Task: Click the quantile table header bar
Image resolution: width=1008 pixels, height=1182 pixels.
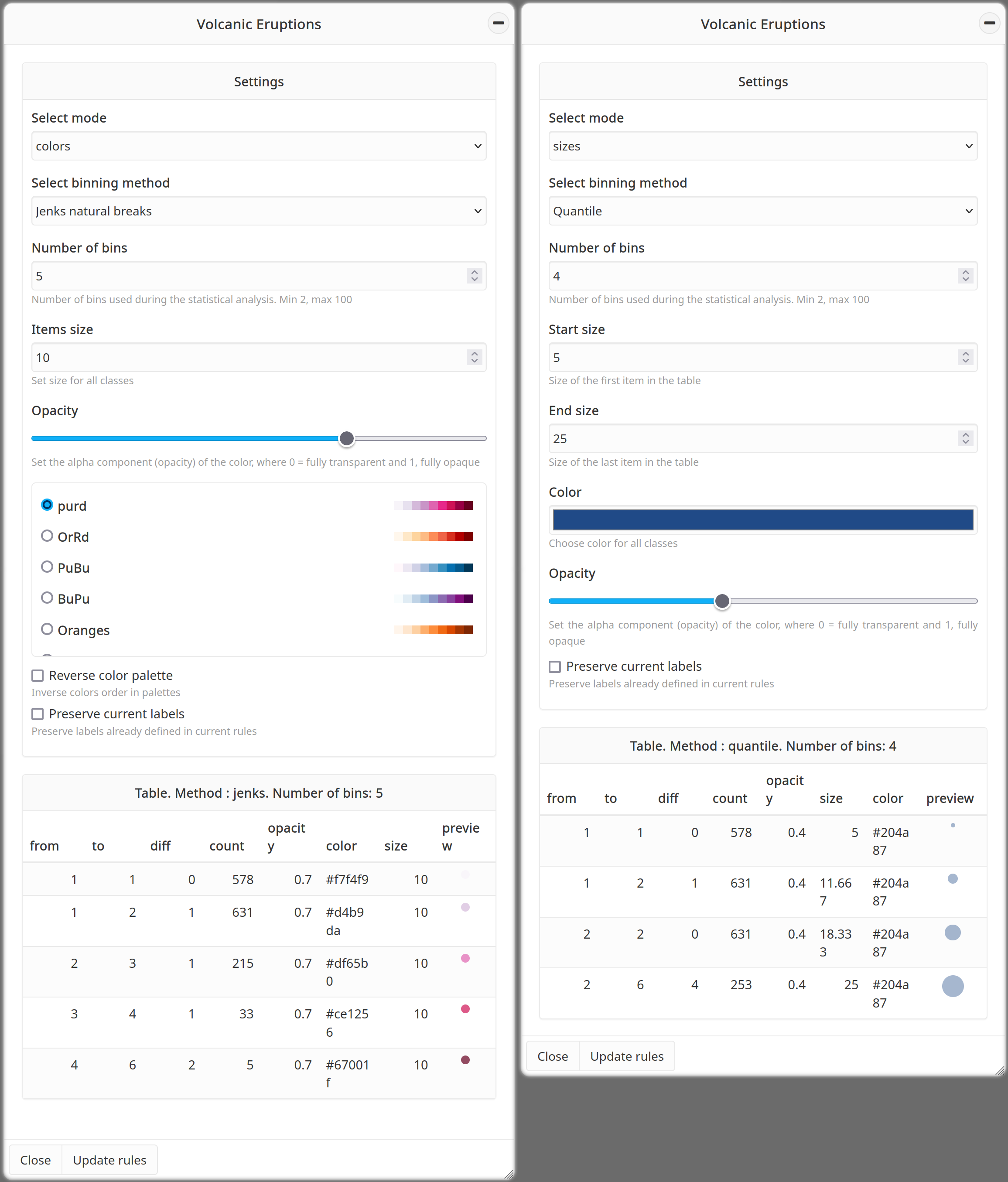Action: 762,746
